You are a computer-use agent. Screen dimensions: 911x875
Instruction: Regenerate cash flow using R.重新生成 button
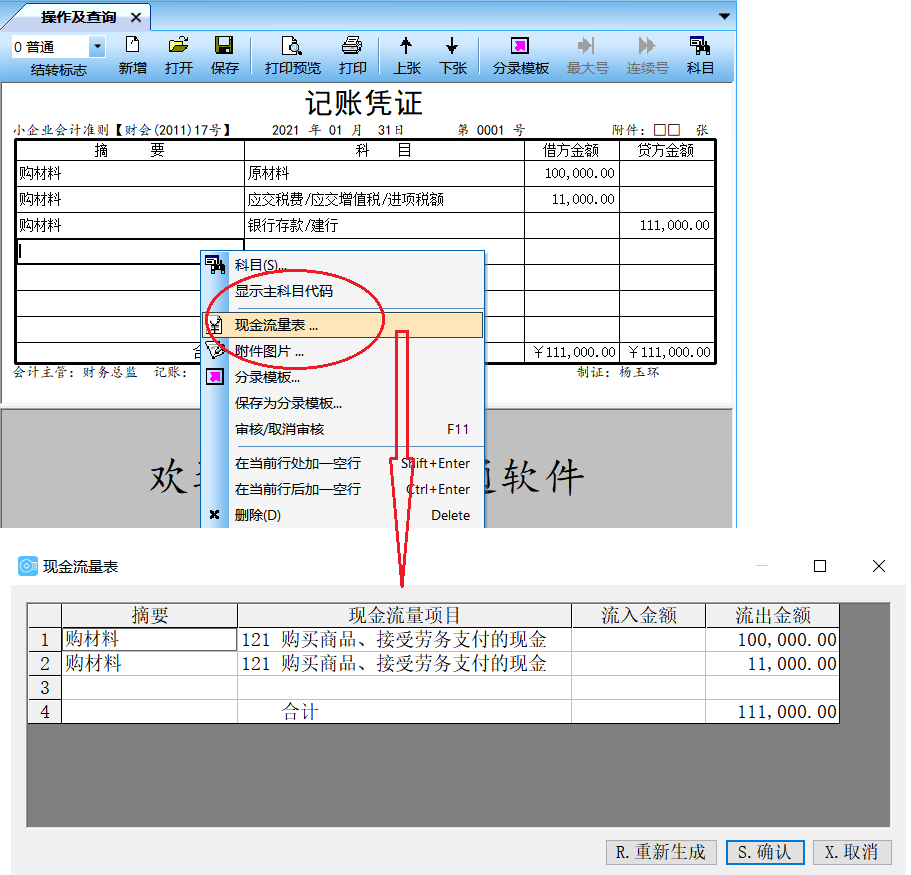(661, 852)
